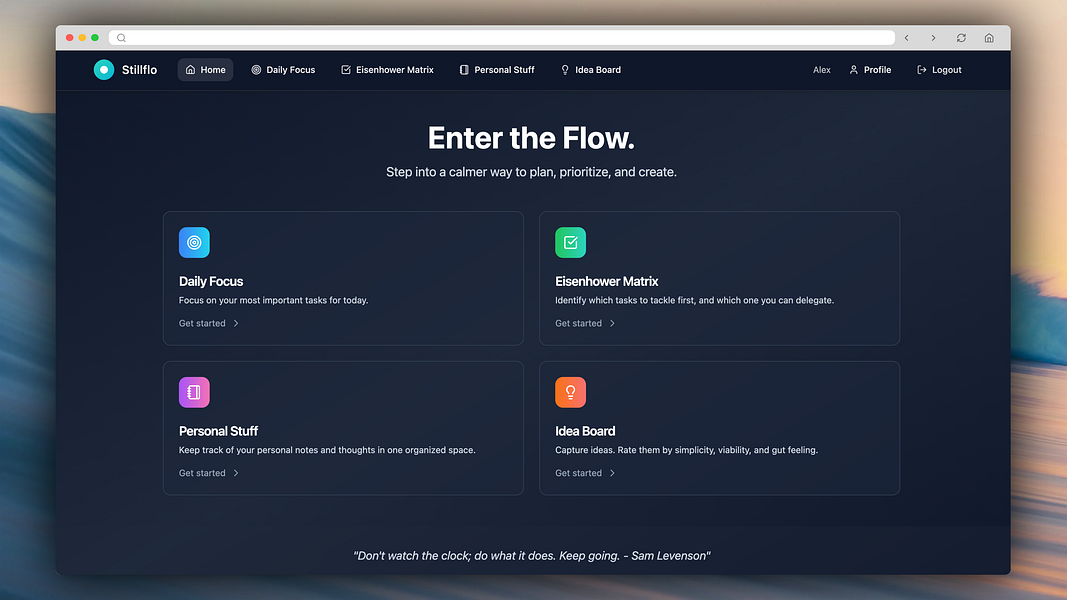Click the Personal Stuff card title

click(218, 431)
